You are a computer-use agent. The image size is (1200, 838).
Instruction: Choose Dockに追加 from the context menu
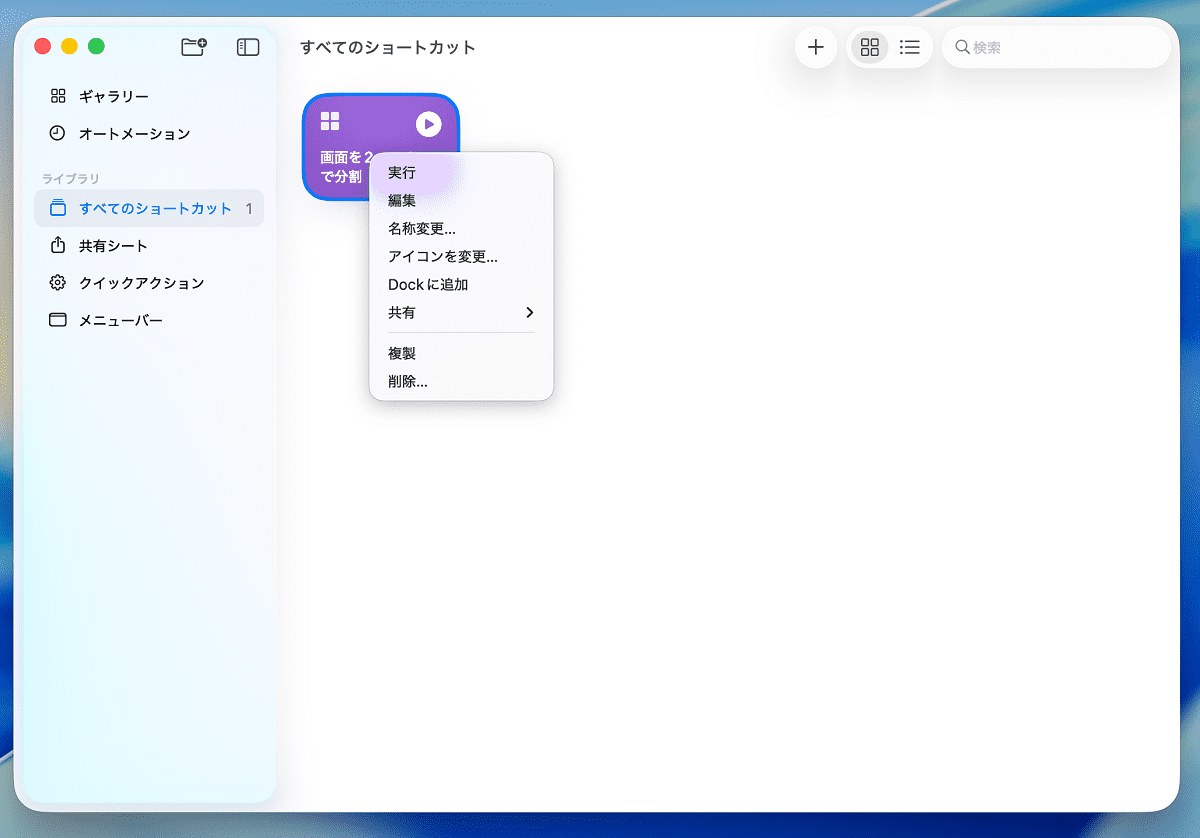(x=461, y=284)
